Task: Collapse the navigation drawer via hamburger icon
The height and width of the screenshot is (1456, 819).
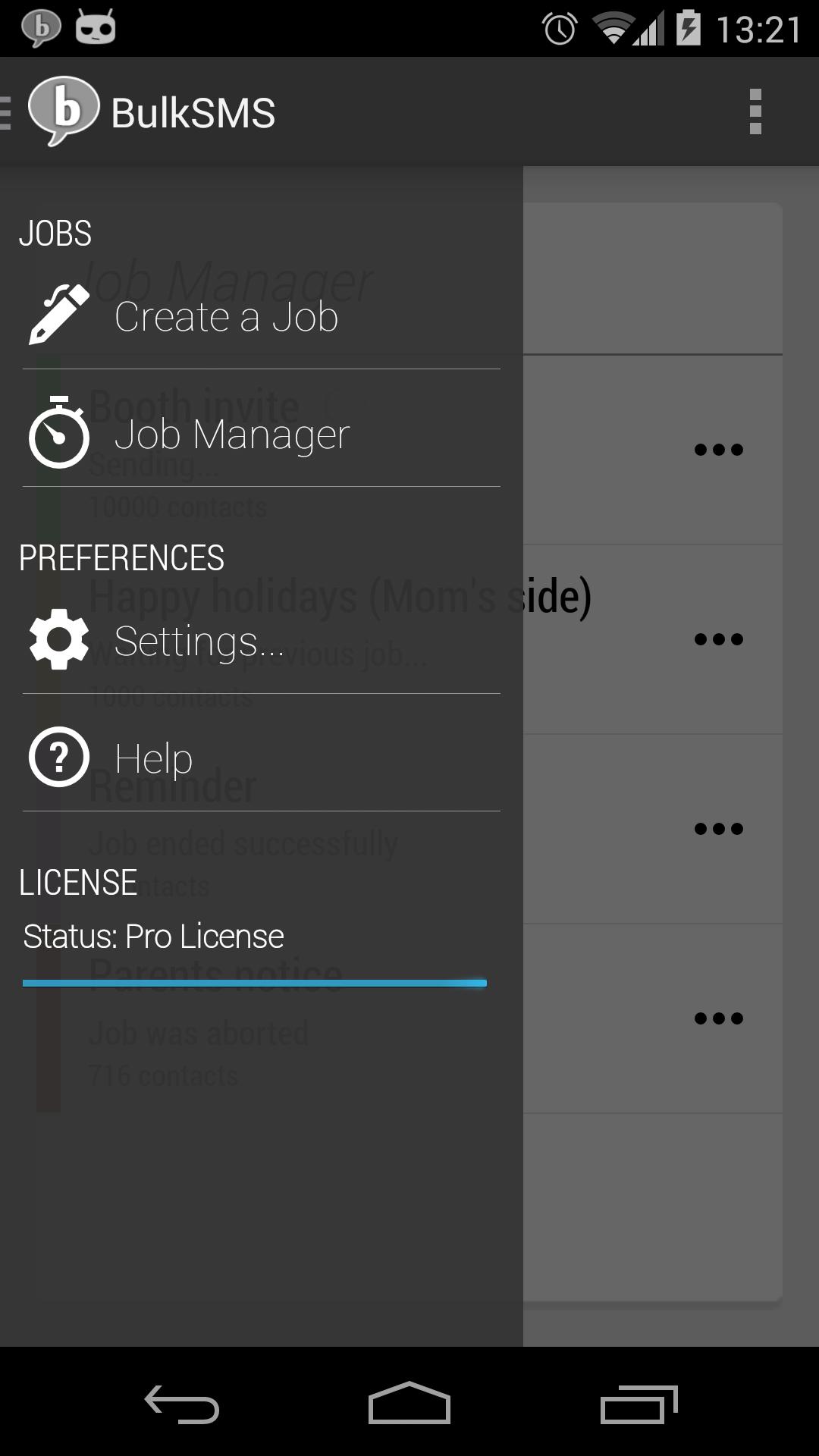Action: 8,112
